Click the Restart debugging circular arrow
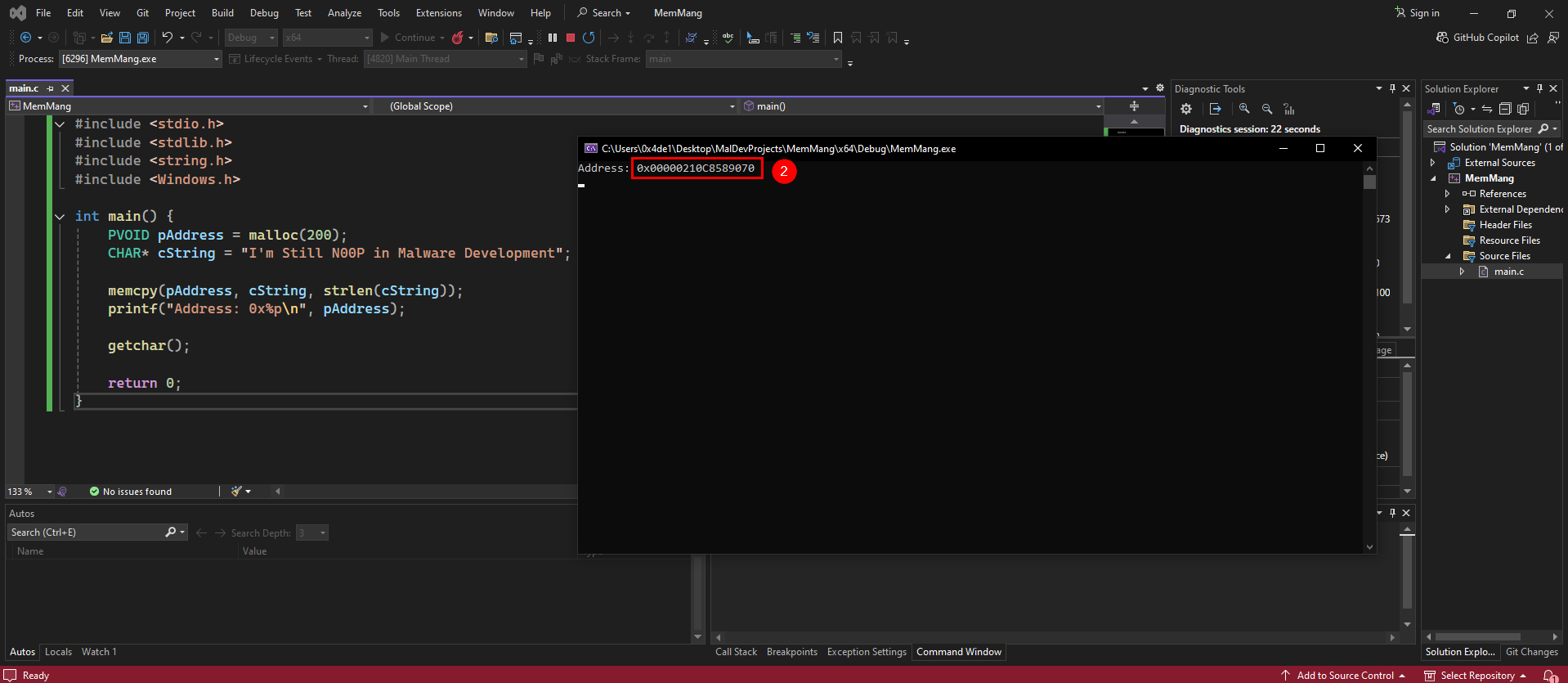Viewport: 1568px width, 683px height. [589, 38]
